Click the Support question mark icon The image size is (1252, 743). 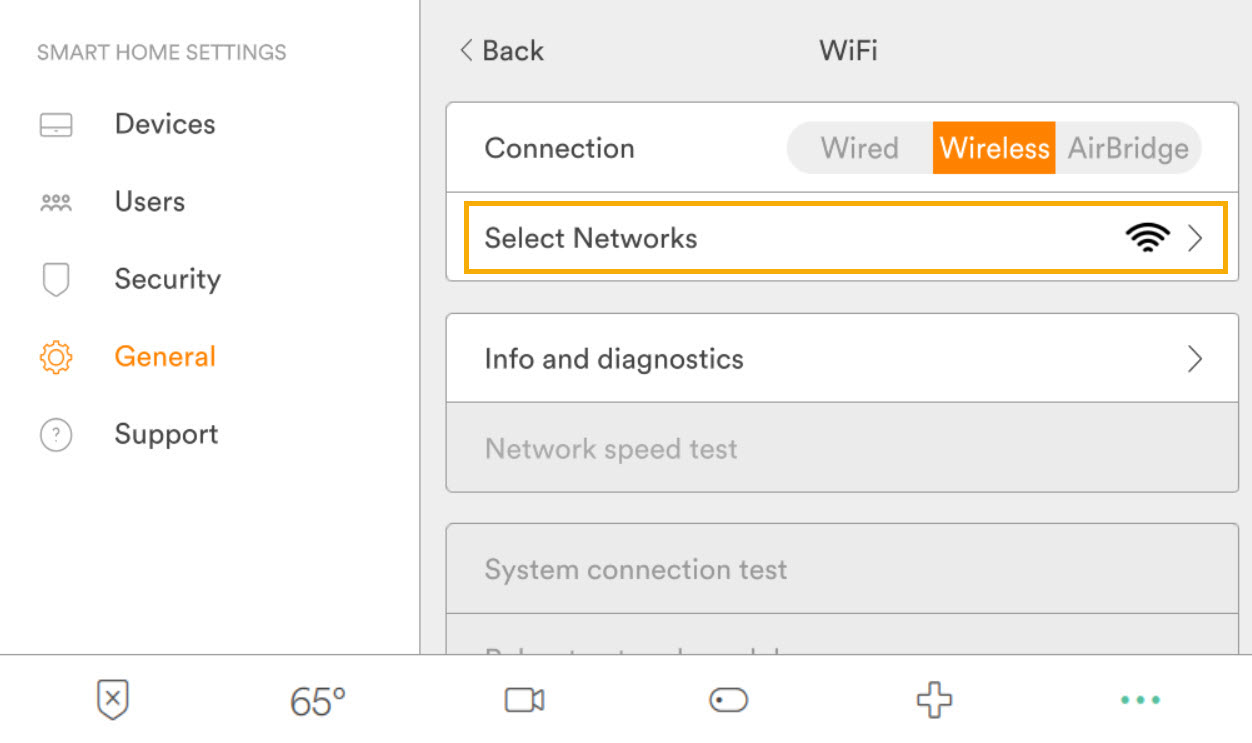point(56,435)
